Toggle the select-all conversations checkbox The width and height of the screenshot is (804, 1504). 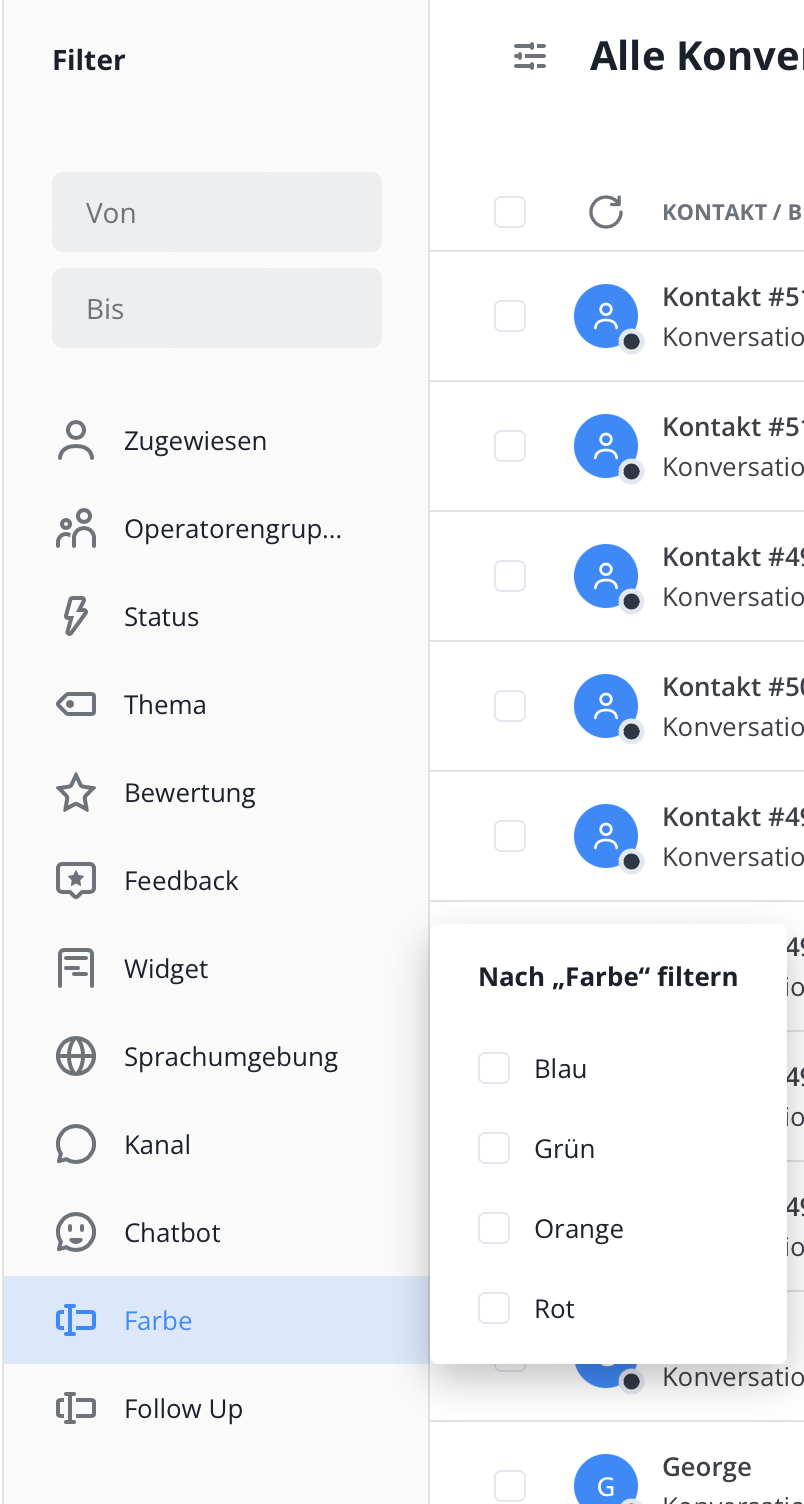(x=510, y=212)
